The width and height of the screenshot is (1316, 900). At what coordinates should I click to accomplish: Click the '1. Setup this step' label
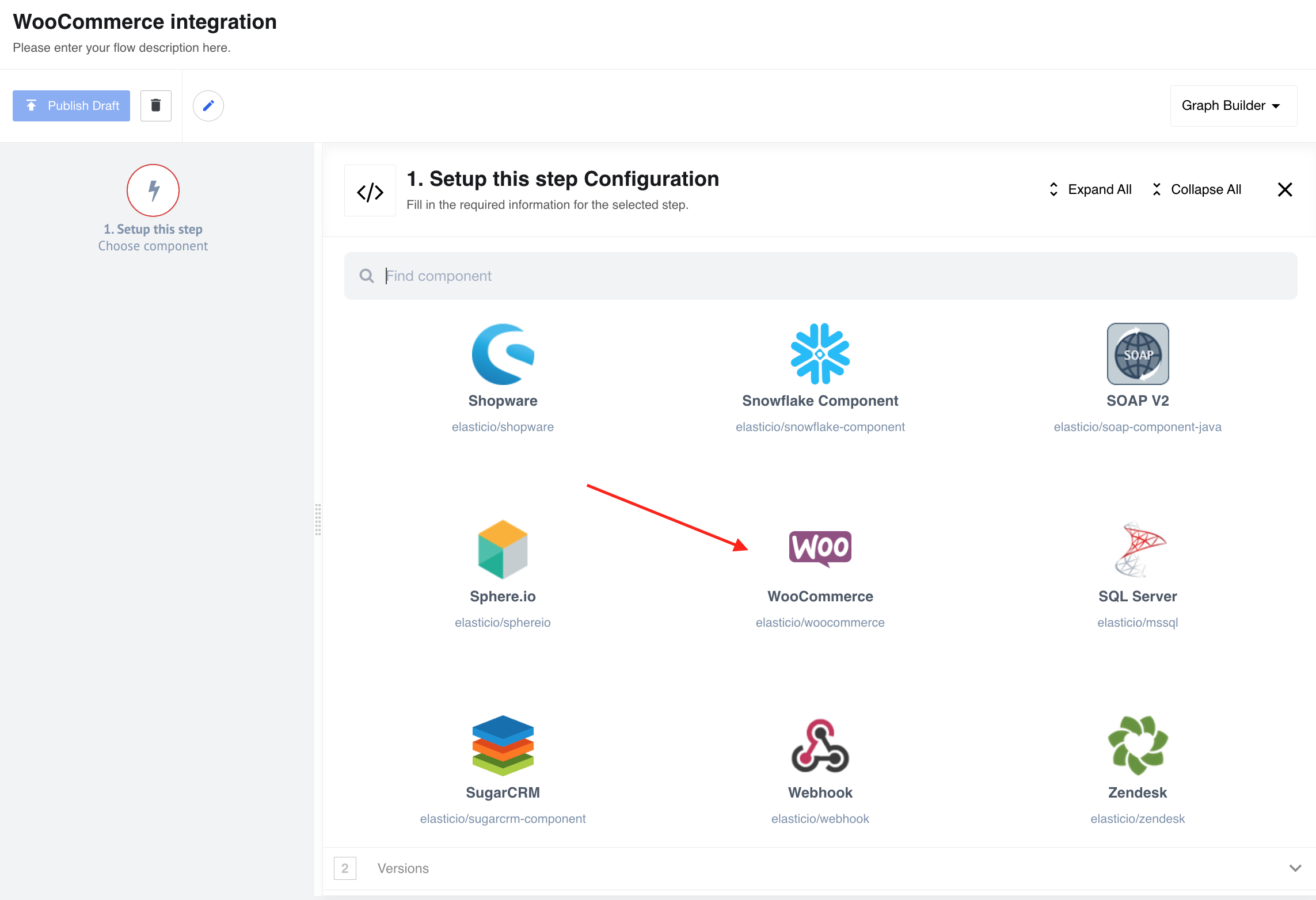[153, 229]
